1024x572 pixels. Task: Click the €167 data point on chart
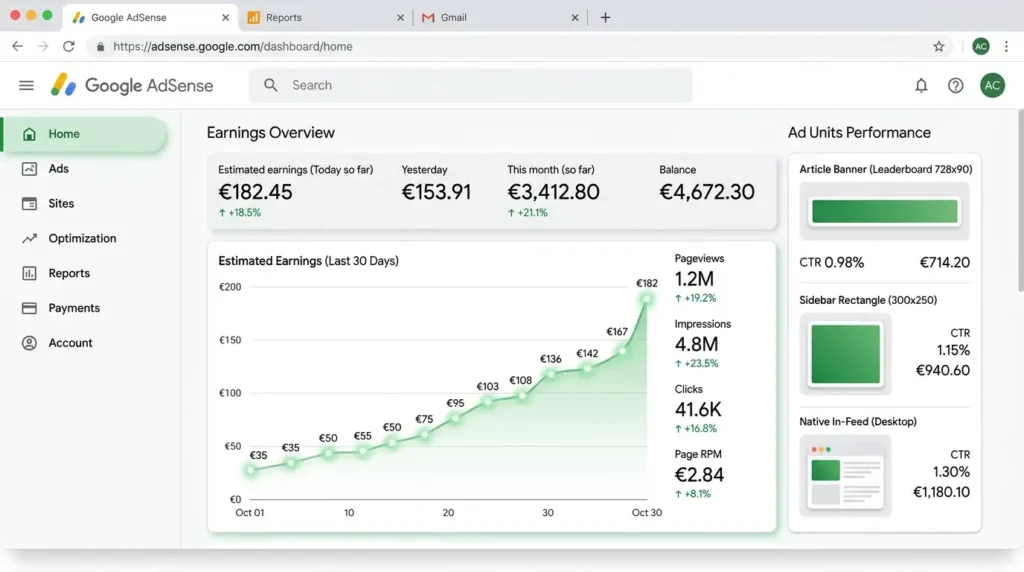[622, 351]
